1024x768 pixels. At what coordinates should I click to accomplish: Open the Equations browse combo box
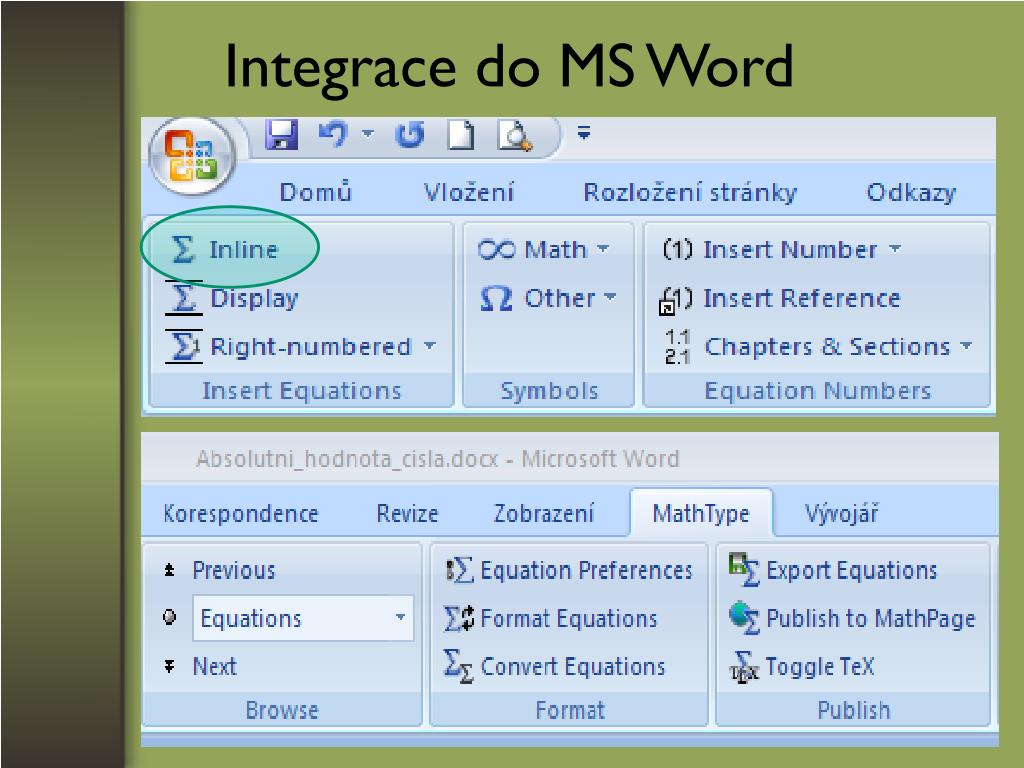pyautogui.click(x=303, y=618)
